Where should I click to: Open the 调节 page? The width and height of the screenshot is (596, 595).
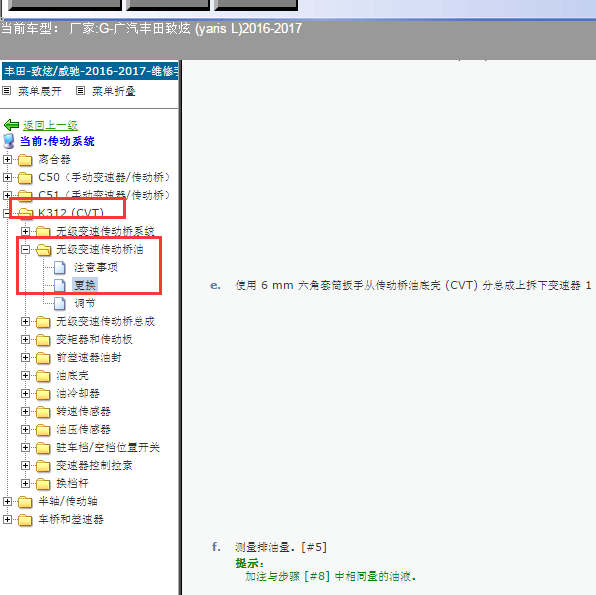[x=85, y=303]
